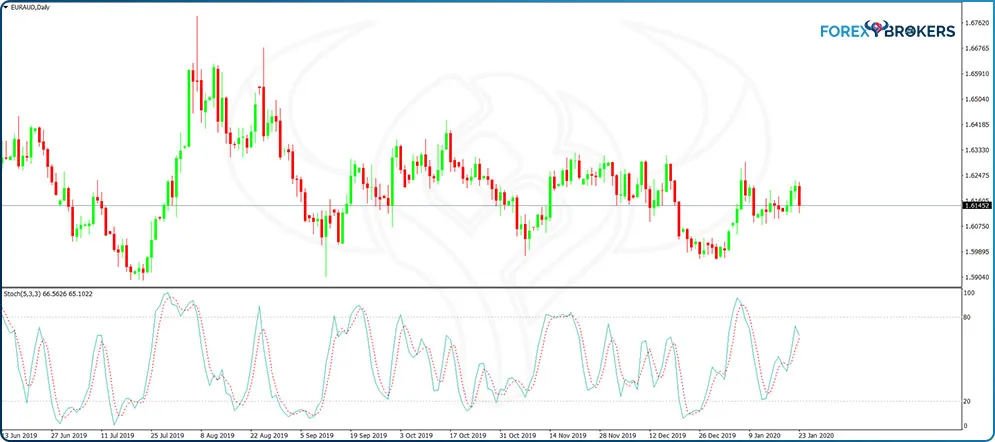Click the 20 level on stochastic scale
The height and width of the screenshot is (442, 995).
[x=967, y=401]
